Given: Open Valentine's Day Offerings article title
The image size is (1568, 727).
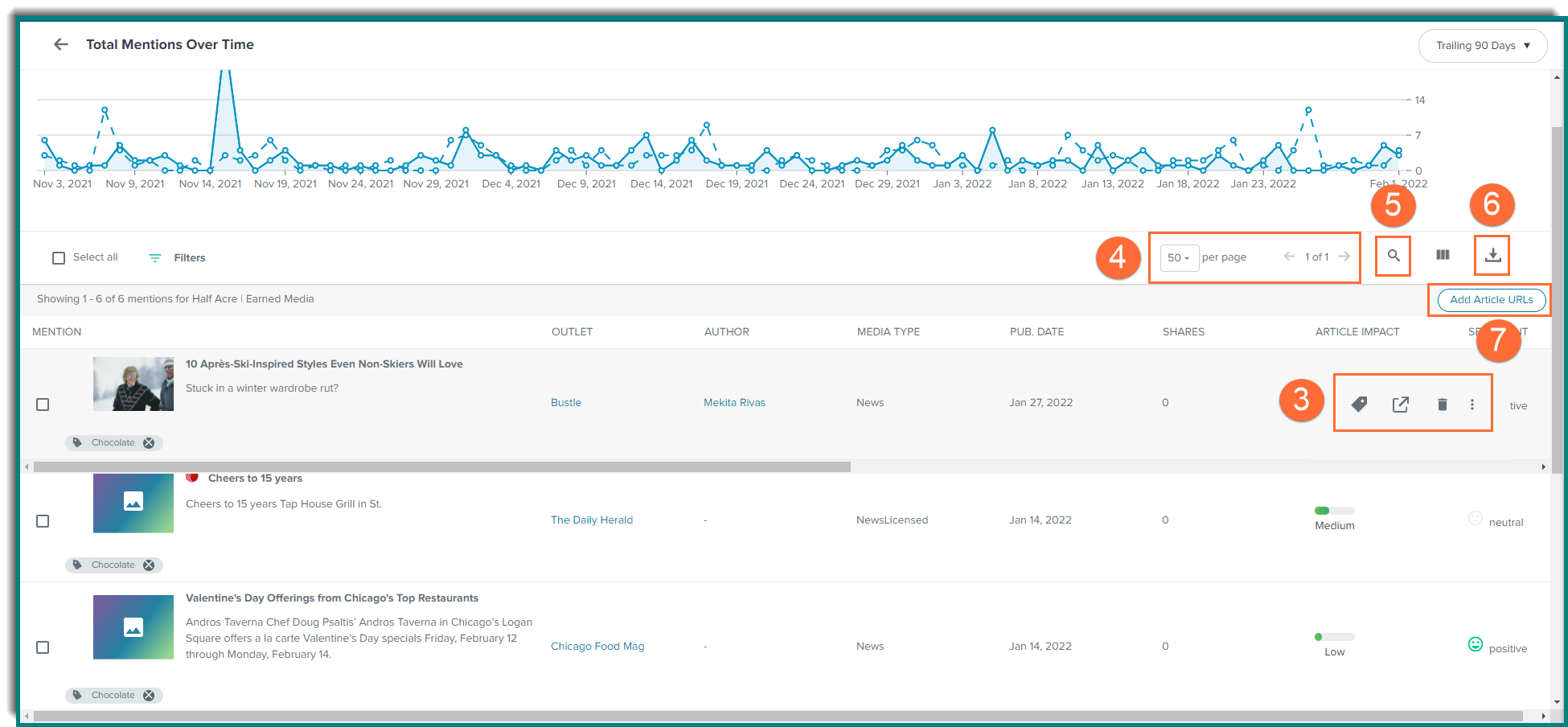Looking at the screenshot, I should click(x=332, y=598).
